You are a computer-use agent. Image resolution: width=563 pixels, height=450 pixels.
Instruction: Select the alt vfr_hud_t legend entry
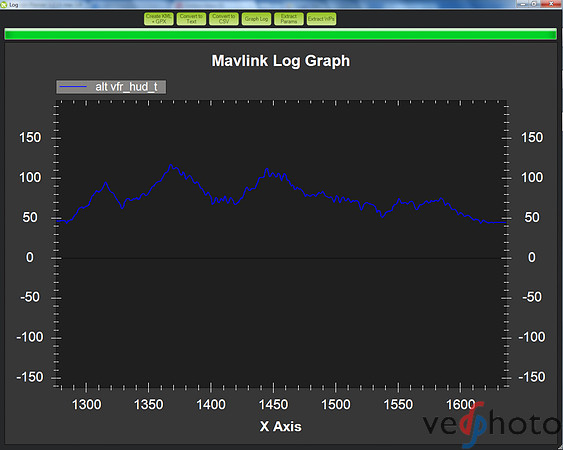(111, 87)
